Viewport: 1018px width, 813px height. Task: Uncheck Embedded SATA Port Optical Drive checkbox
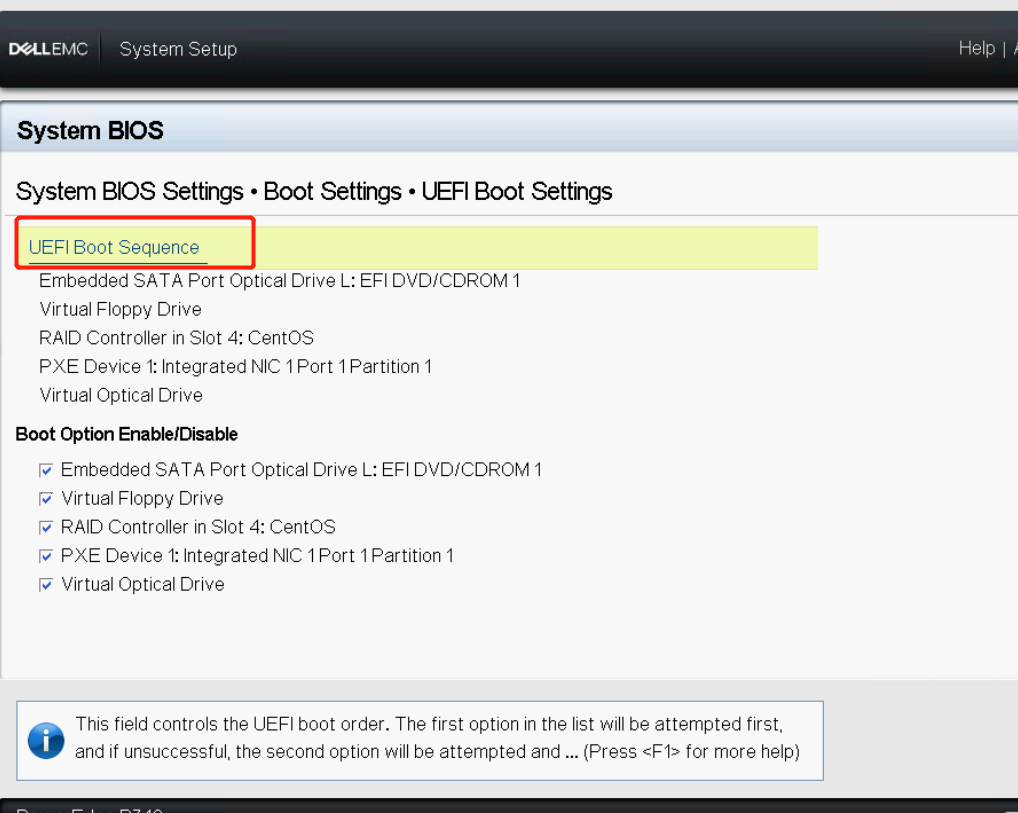point(46,469)
